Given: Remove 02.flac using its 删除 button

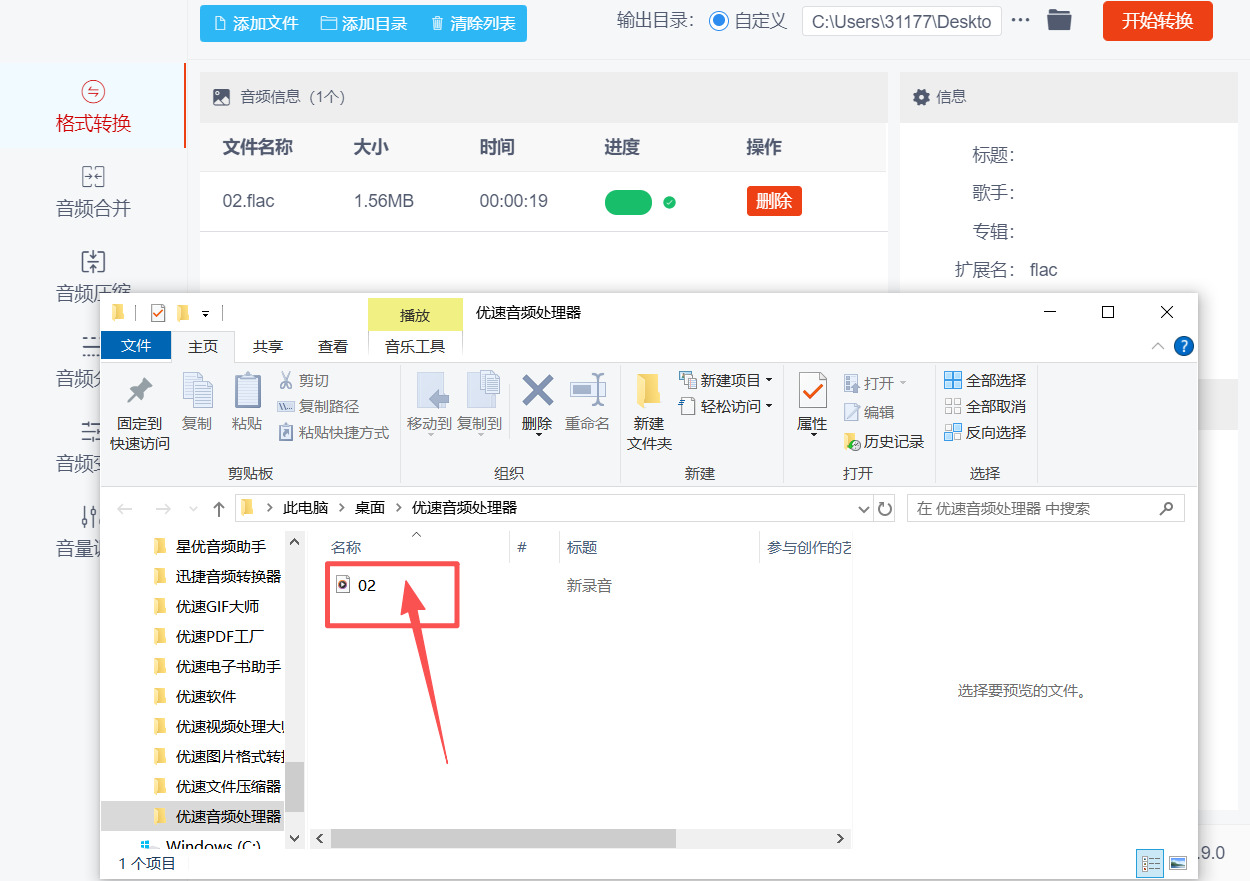Looking at the screenshot, I should click(774, 200).
